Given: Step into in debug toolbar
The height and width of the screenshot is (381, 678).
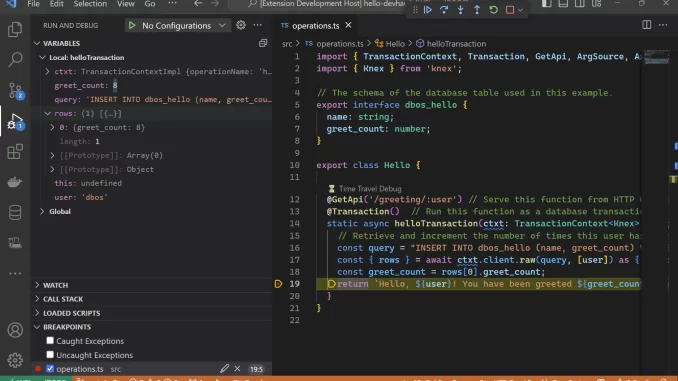Looking at the screenshot, I should 461,10.
